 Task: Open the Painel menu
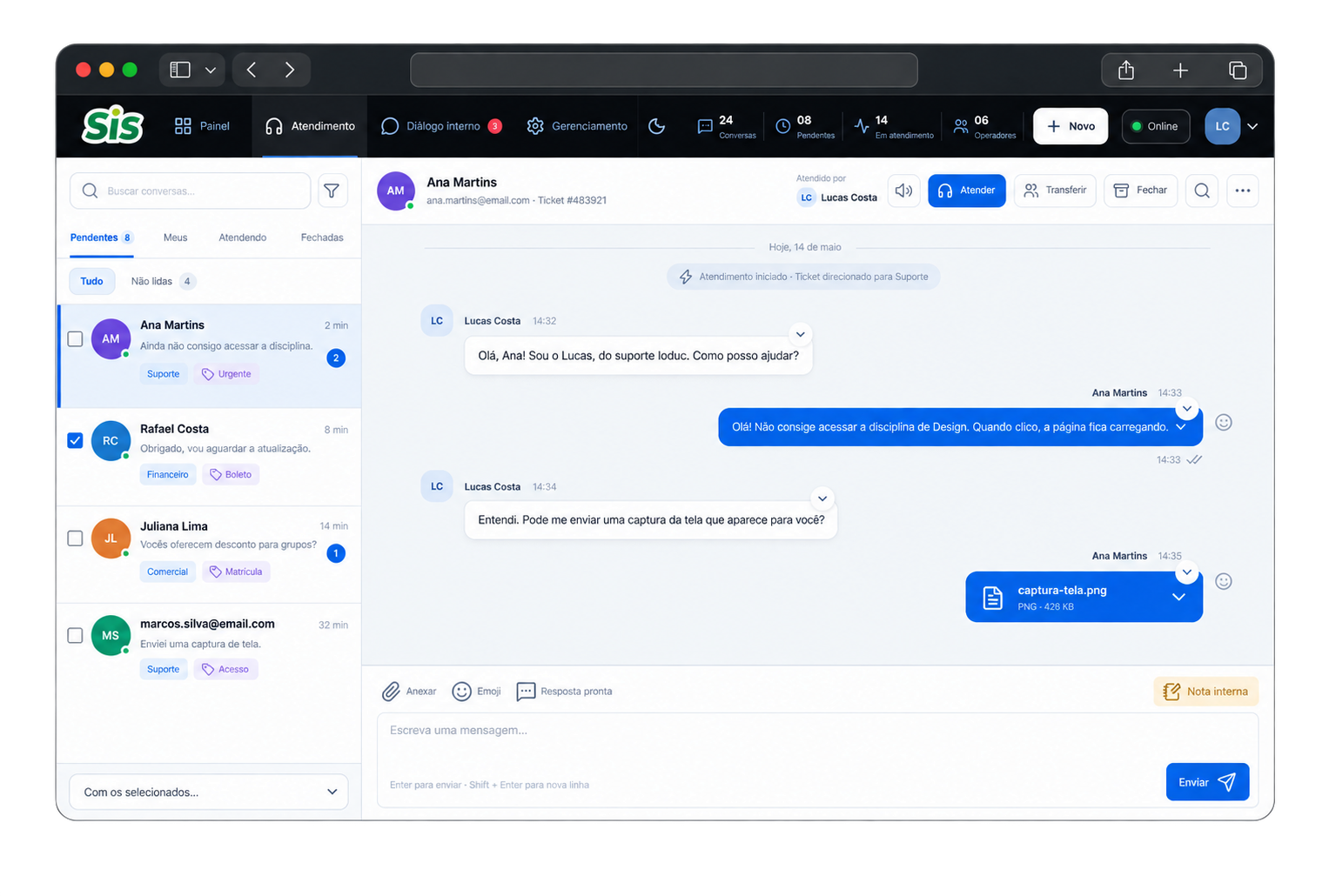pos(202,126)
